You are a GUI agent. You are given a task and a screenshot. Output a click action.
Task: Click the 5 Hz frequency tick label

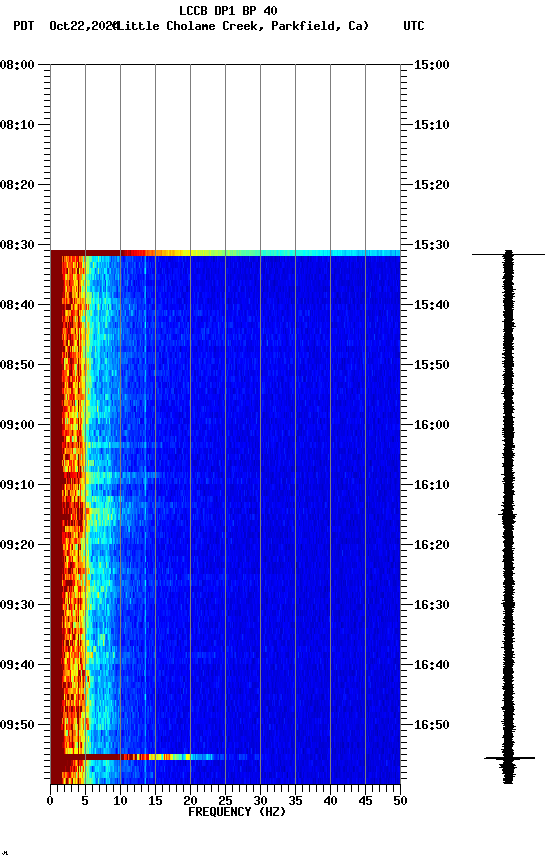85,801
